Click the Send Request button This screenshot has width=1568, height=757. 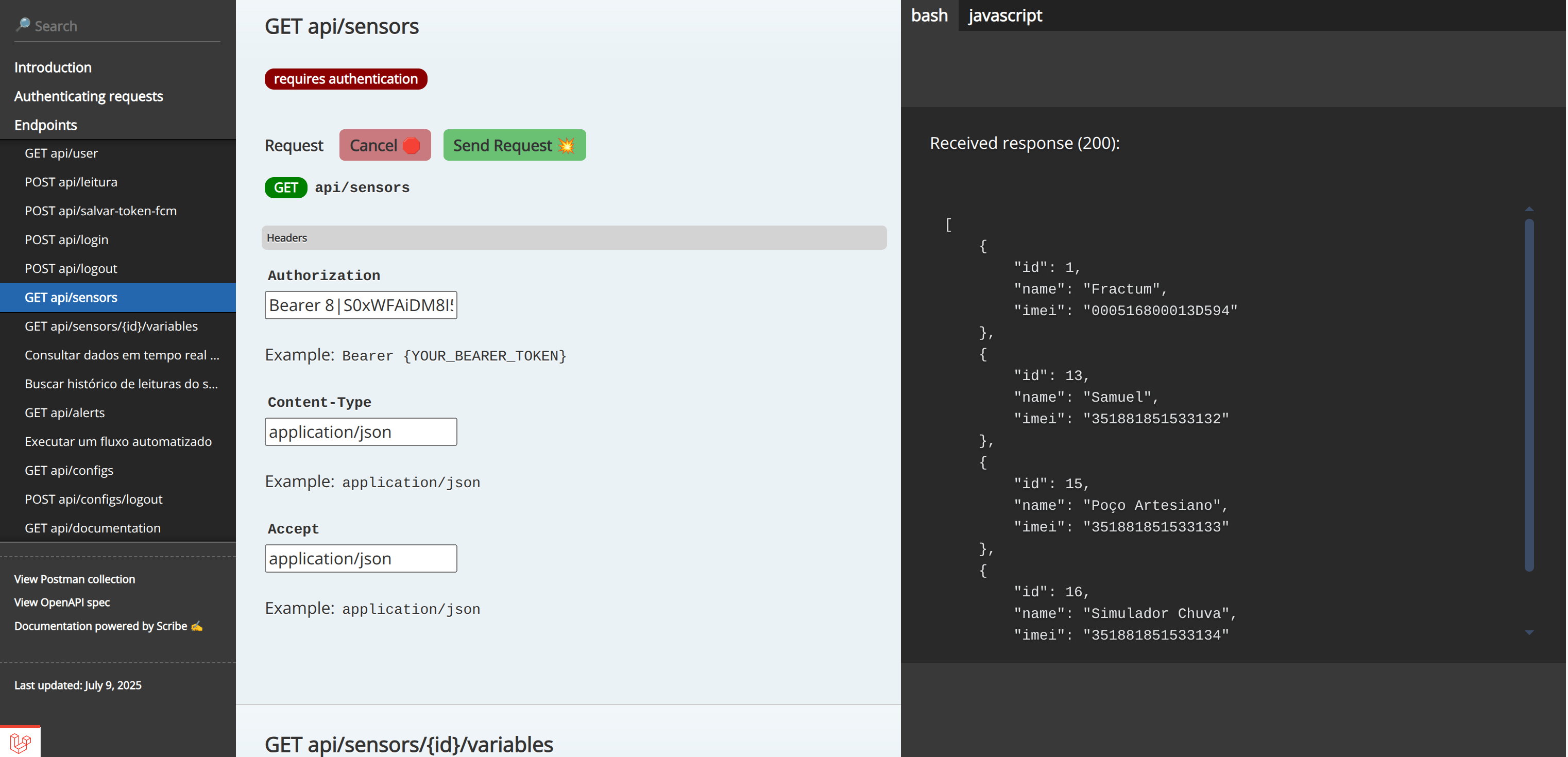coord(515,145)
